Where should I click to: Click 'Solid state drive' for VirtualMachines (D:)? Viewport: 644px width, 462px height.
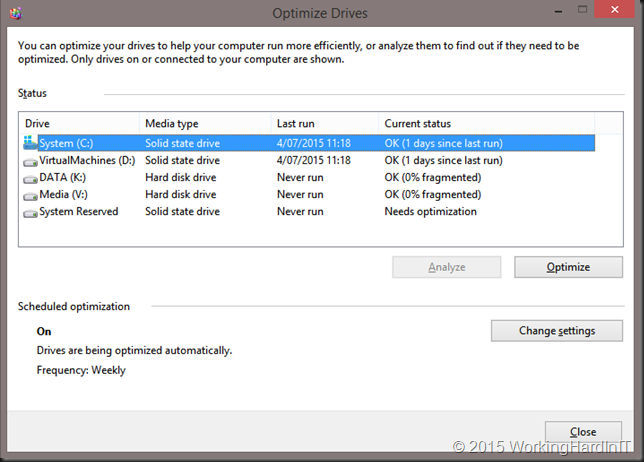tap(182, 160)
